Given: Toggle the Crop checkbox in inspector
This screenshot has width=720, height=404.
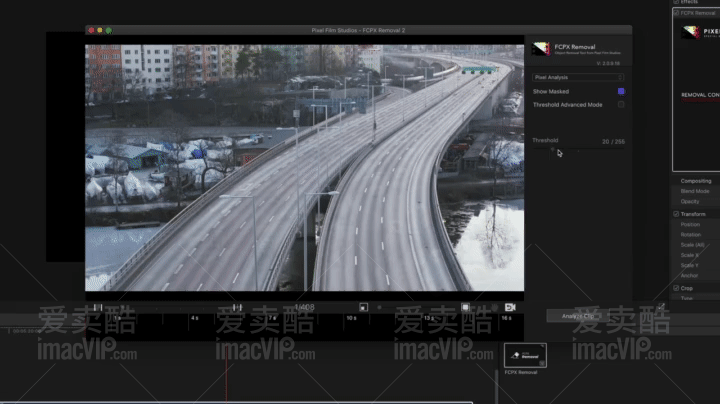Looking at the screenshot, I should [676, 288].
